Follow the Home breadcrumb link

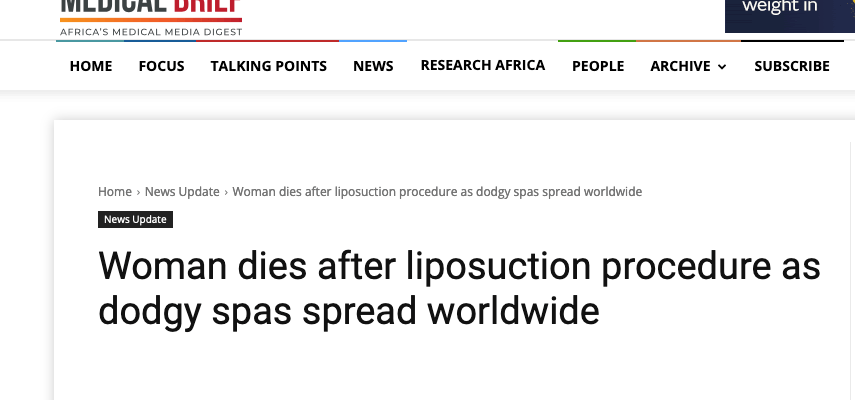(115, 192)
